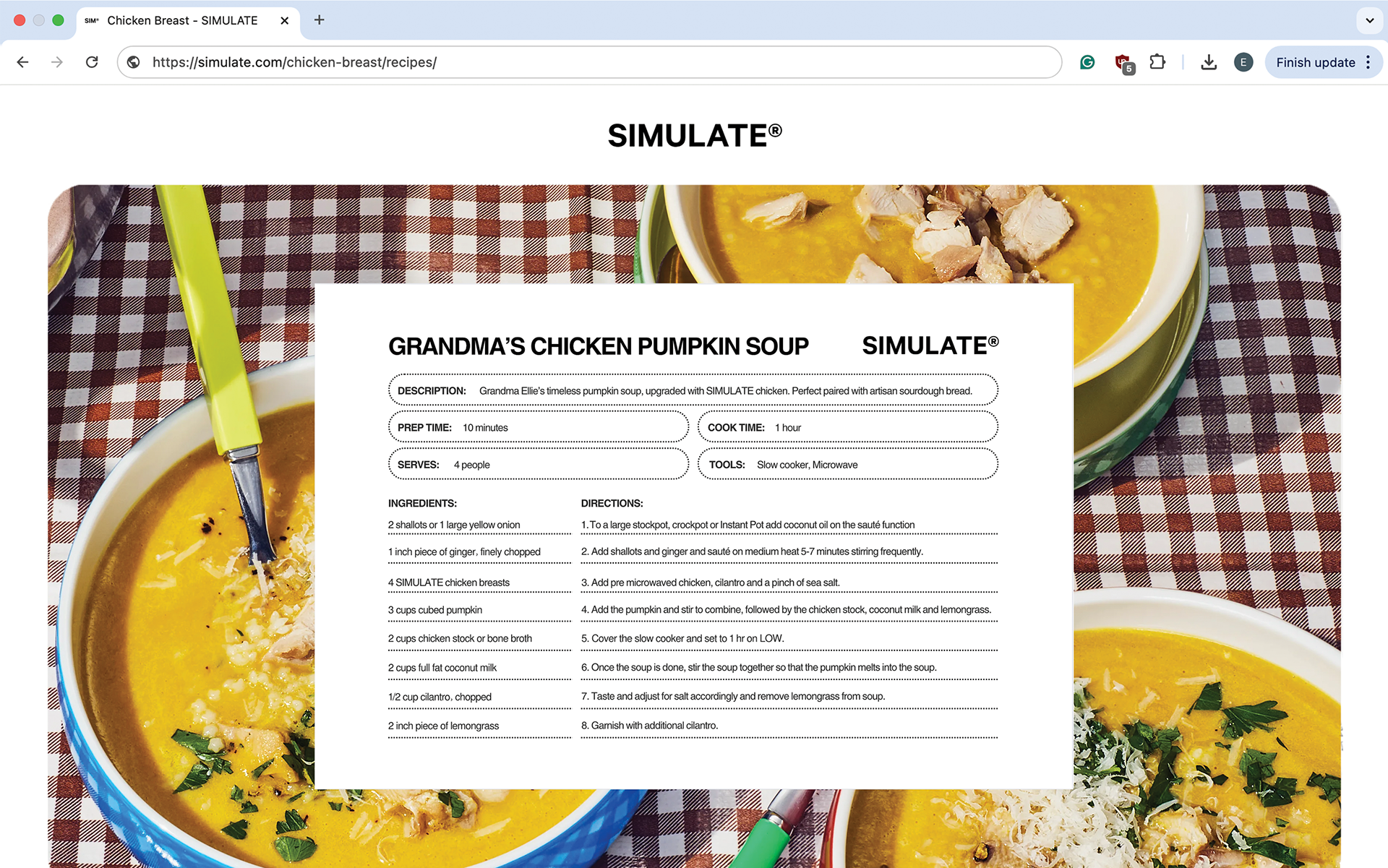
Task: Open the Extensions puzzle icon
Action: [x=1157, y=62]
